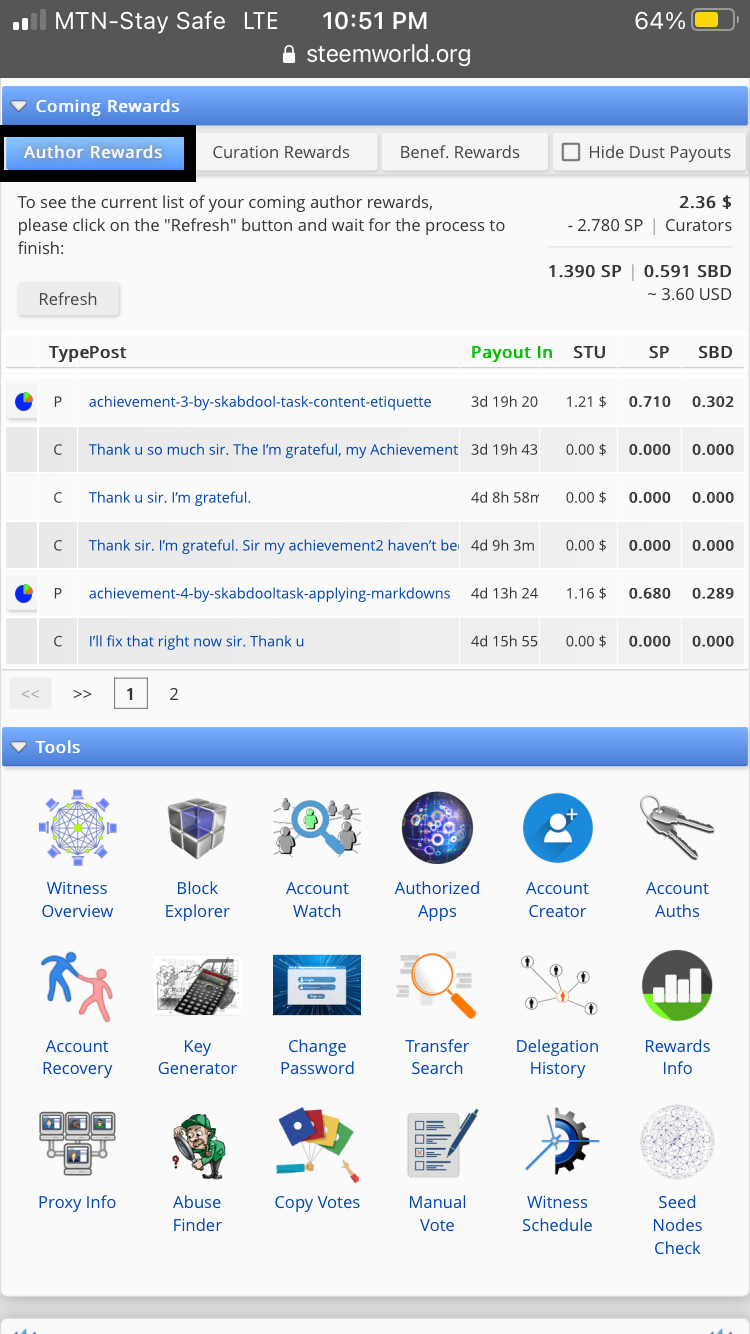Open the Abuse Finder detective icon
Image resolution: width=750 pixels, height=1334 pixels.
197,1142
